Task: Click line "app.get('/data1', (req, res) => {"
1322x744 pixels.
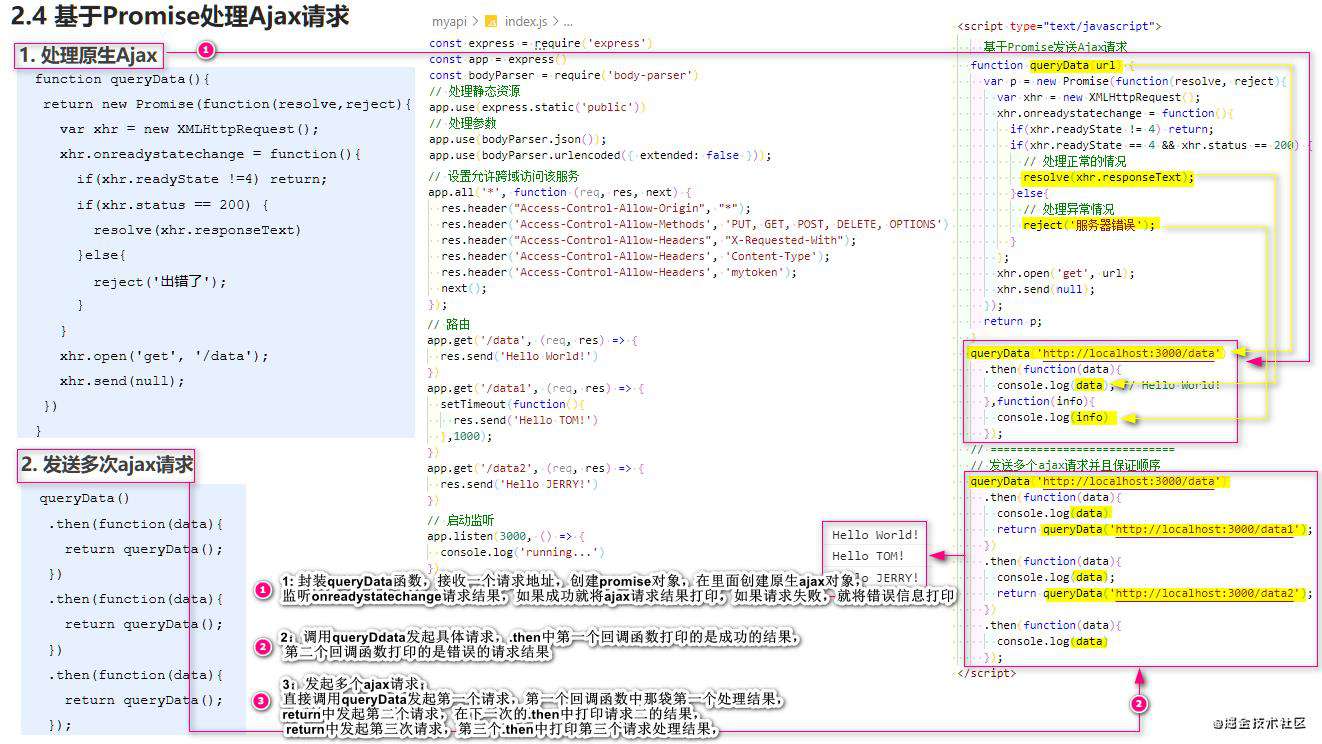Action: tap(537, 388)
